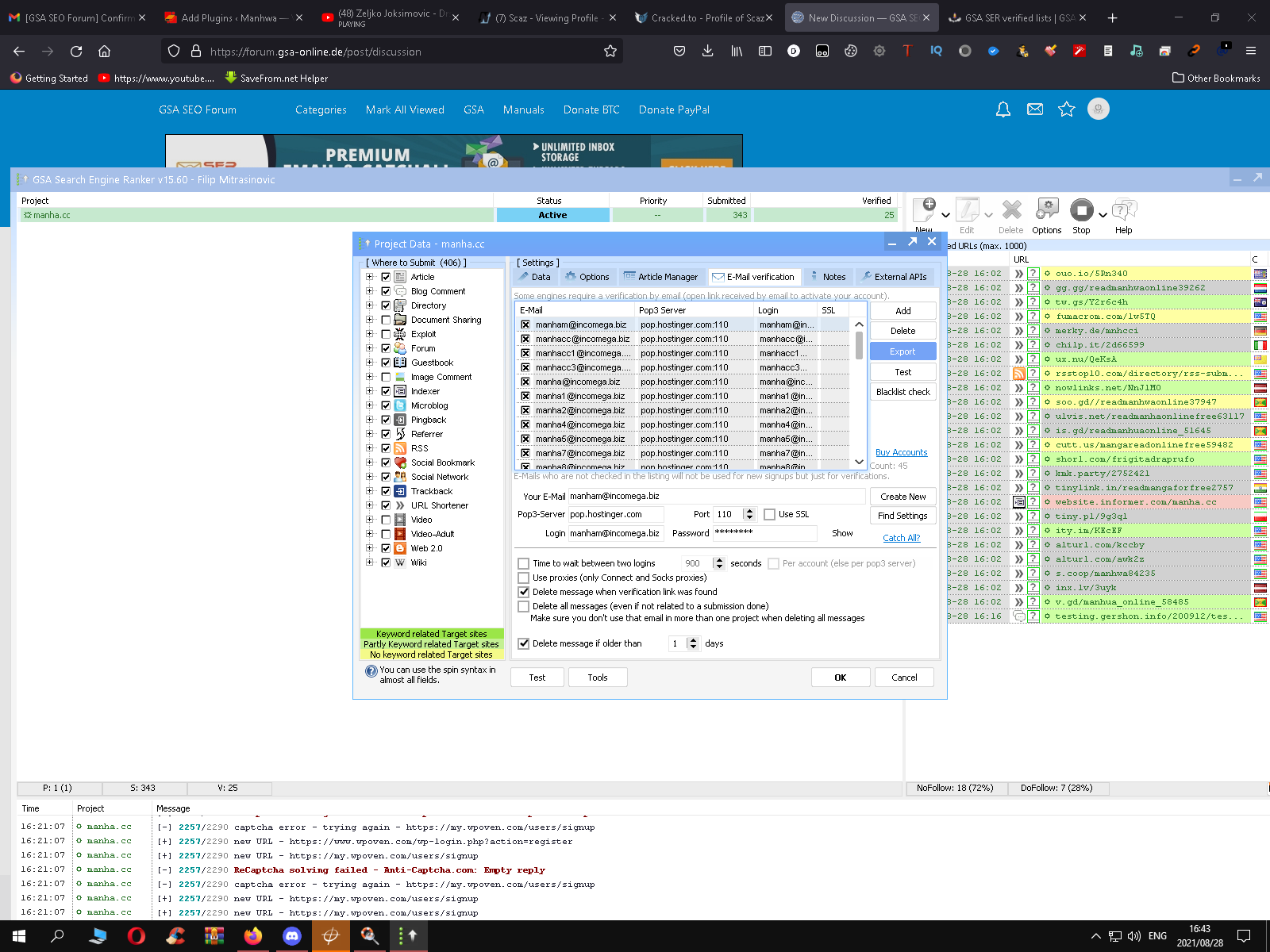Image resolution: width=1270 pixels, height=952 pixels.
Task: Toggle Time to wait between two logins
Action: (x=524, y=563)
